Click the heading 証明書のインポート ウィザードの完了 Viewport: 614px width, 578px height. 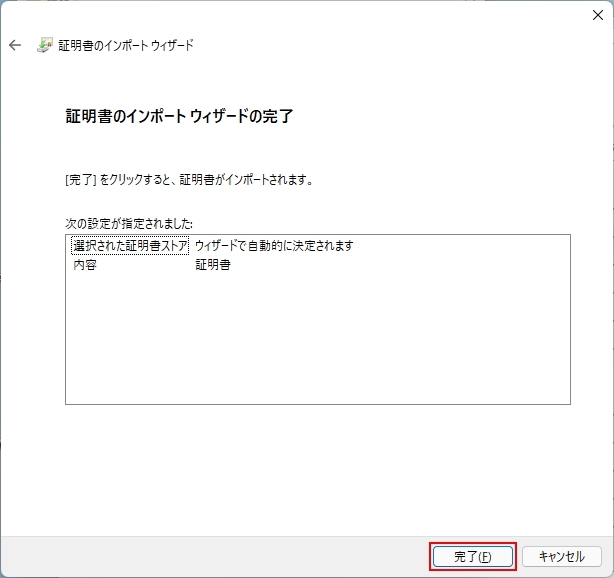tap(179, 116)
